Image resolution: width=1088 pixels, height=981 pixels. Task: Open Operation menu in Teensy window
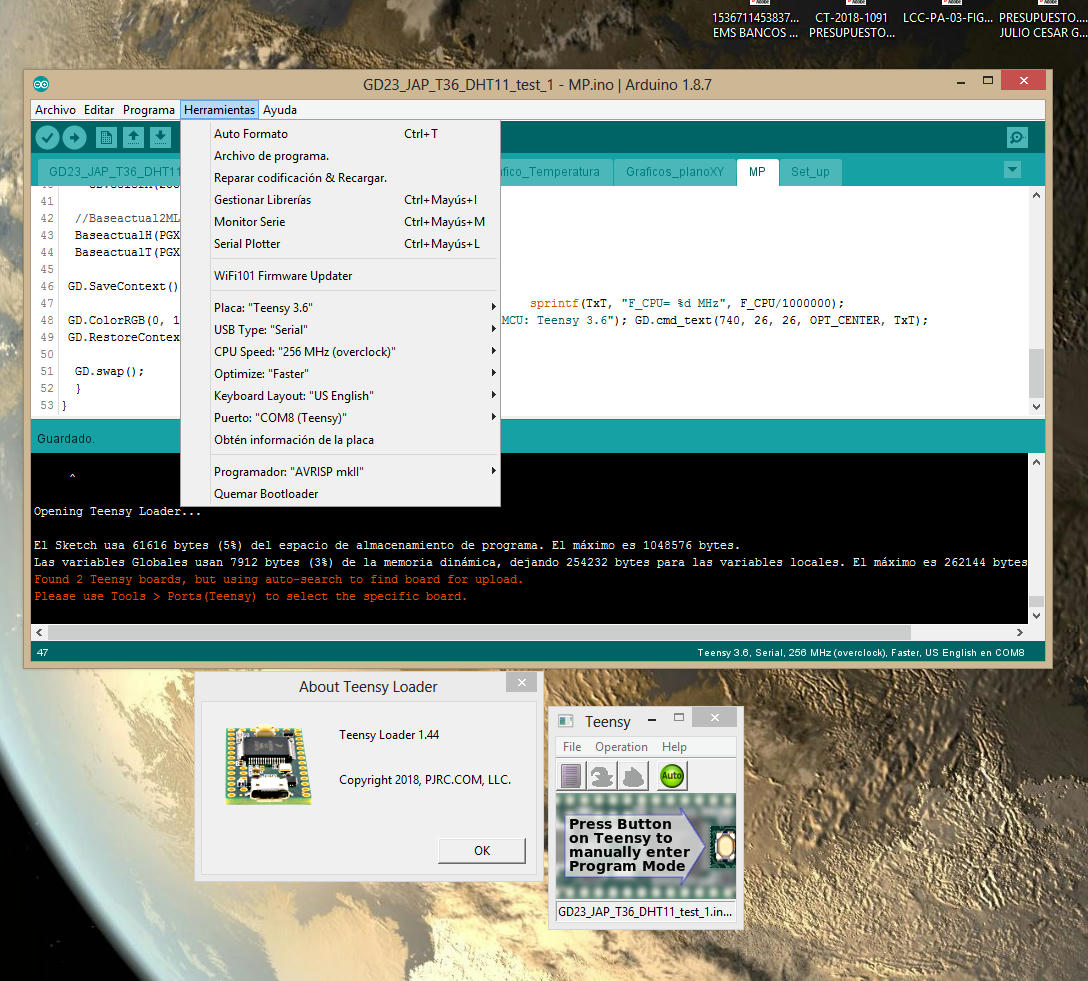coord(621,747)
